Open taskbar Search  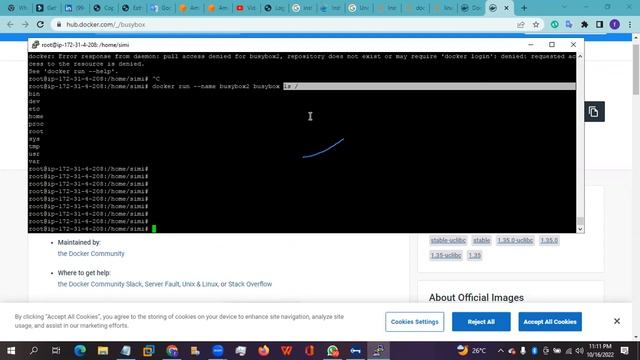pyautogui.click(x=33, y=351)
